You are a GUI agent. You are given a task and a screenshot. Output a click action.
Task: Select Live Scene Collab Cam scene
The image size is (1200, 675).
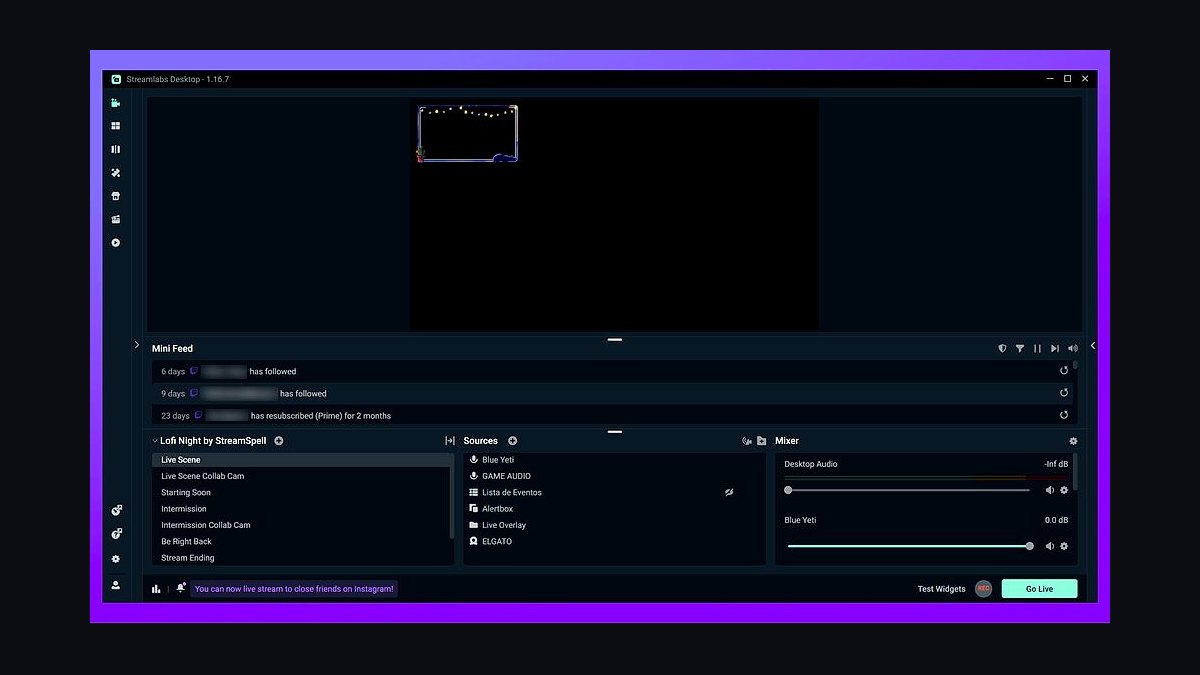tap(302, 476)
